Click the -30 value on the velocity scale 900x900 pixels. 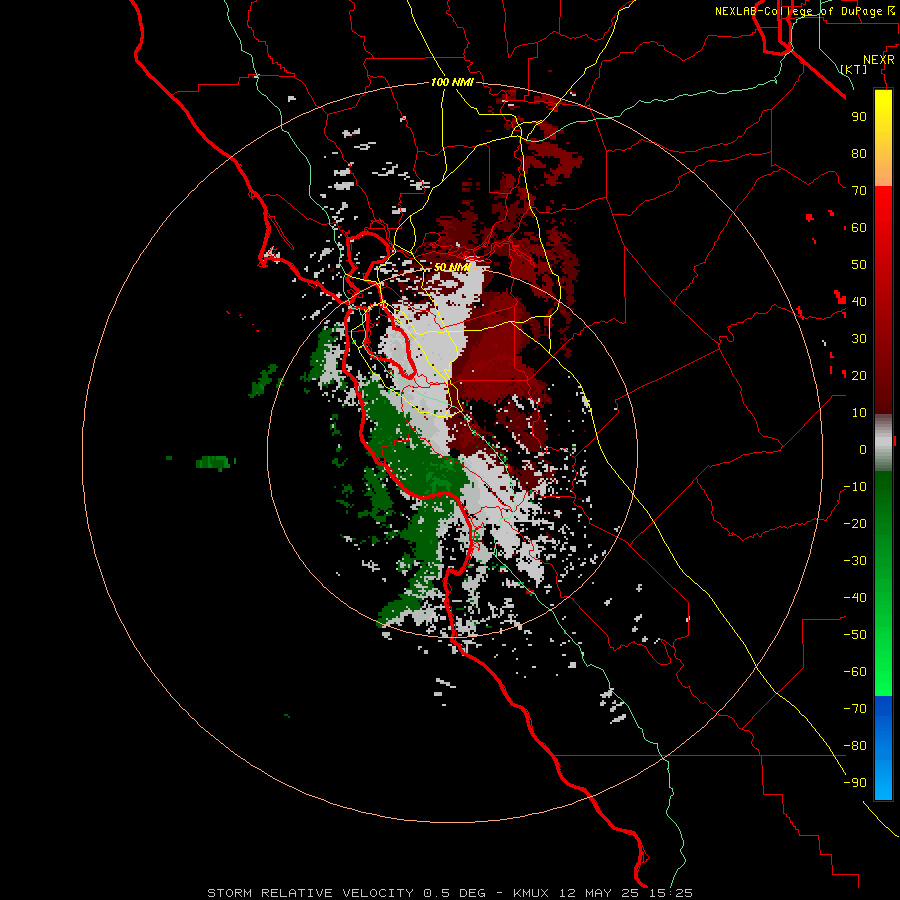click(x=855, y=561)
